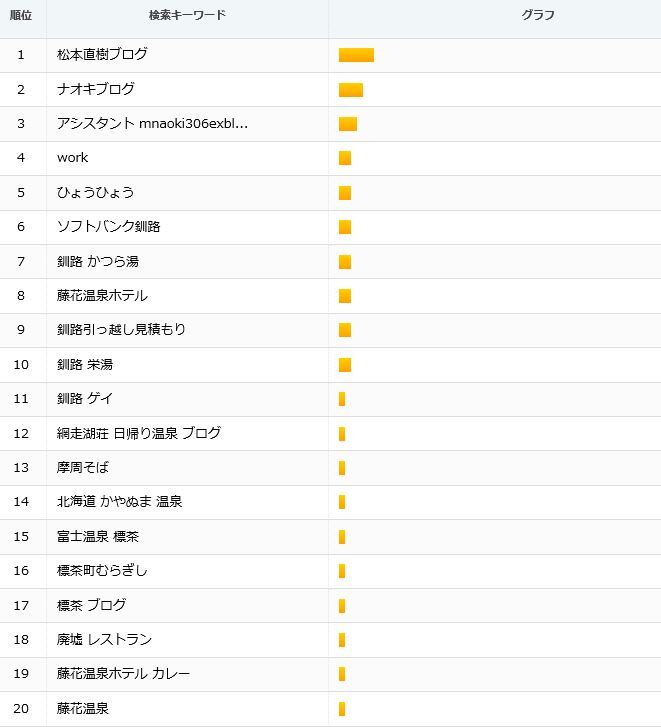Select 北海道 かやぬま 温泉 keyword
This screenshot has height=727, width=661.
pyautogui.click(x=119, y=501)
